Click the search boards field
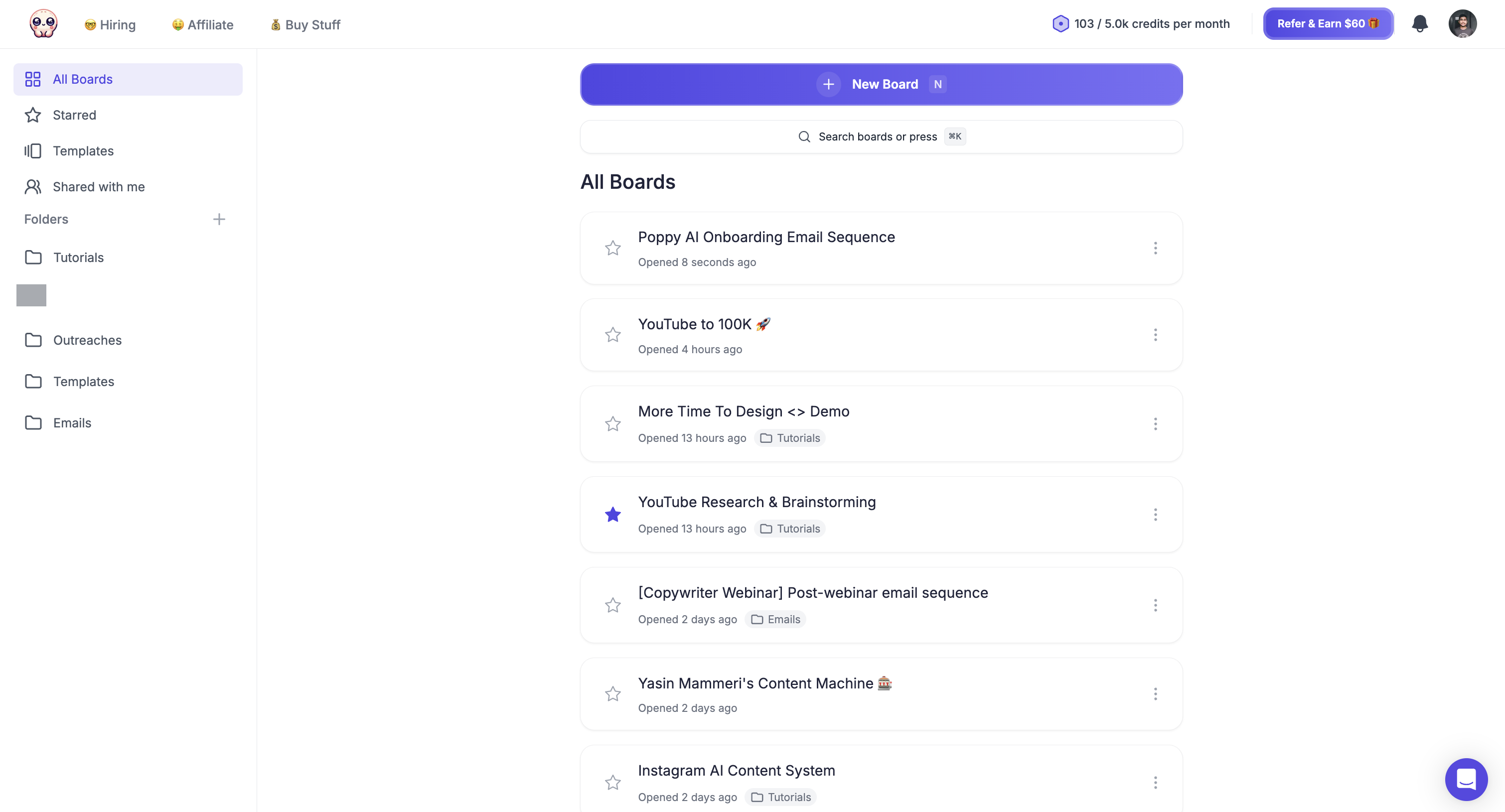Image resolution: width=1505 pixels, height=812 pixels. (x=881, y=136)
